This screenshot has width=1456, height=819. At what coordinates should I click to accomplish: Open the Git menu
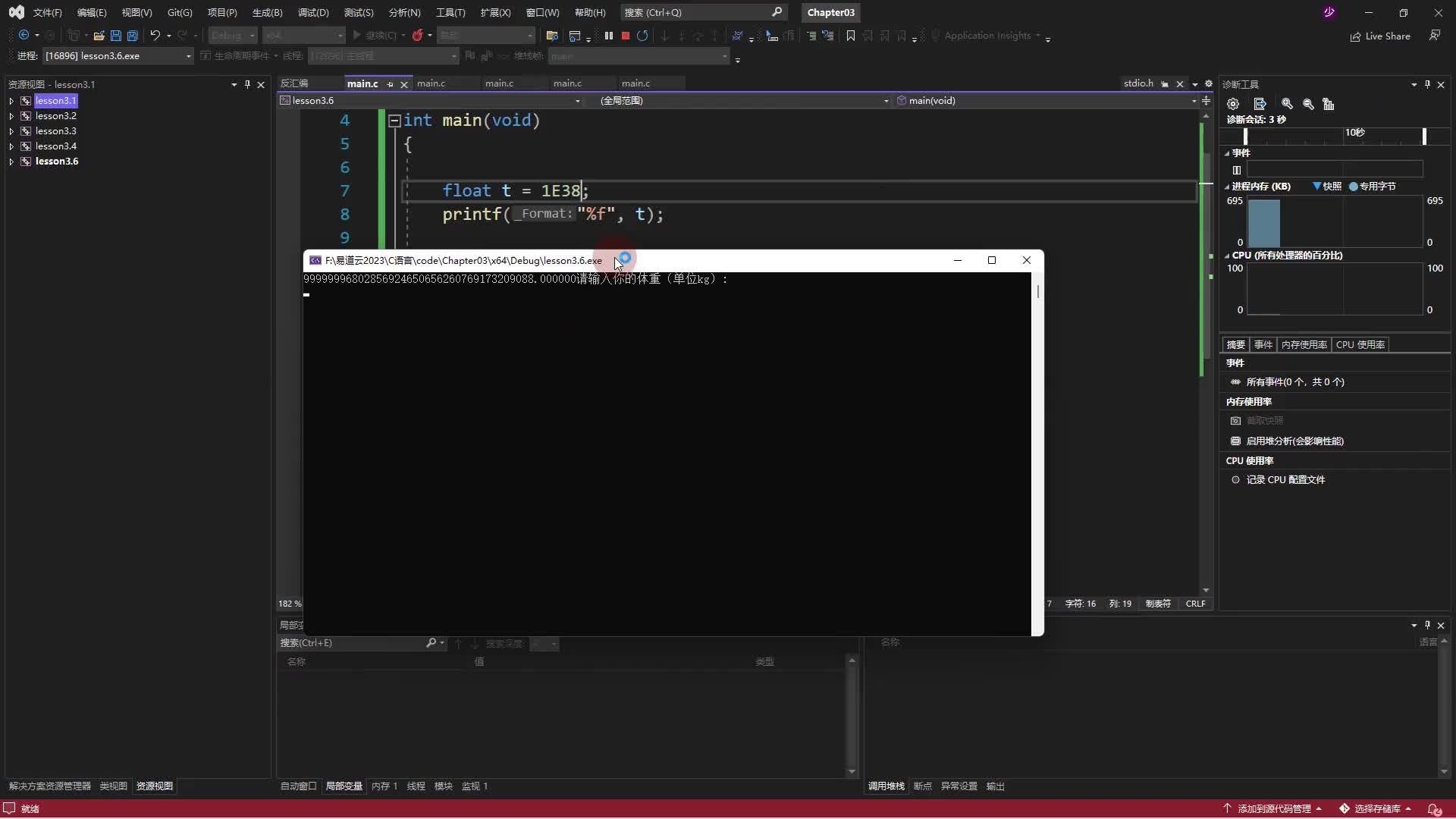coord(180,12)
